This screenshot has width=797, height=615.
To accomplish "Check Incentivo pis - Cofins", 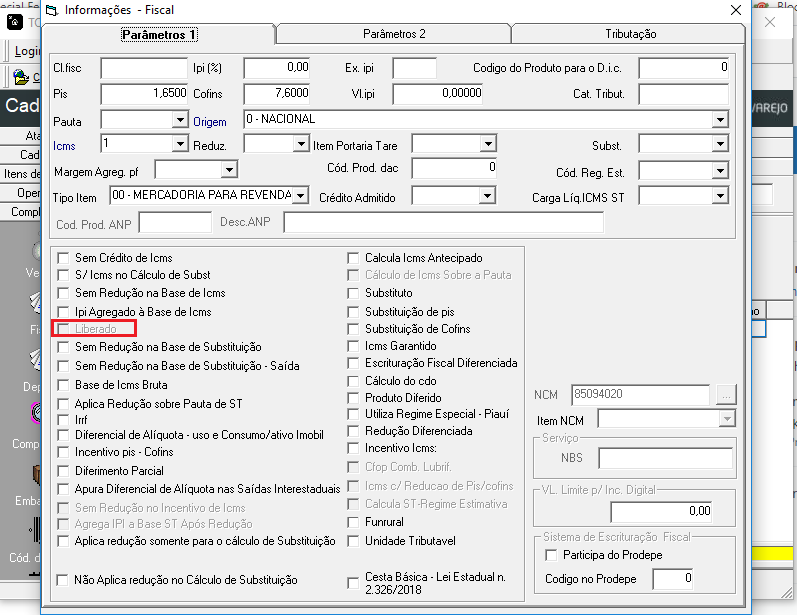I will pos(63,452).
